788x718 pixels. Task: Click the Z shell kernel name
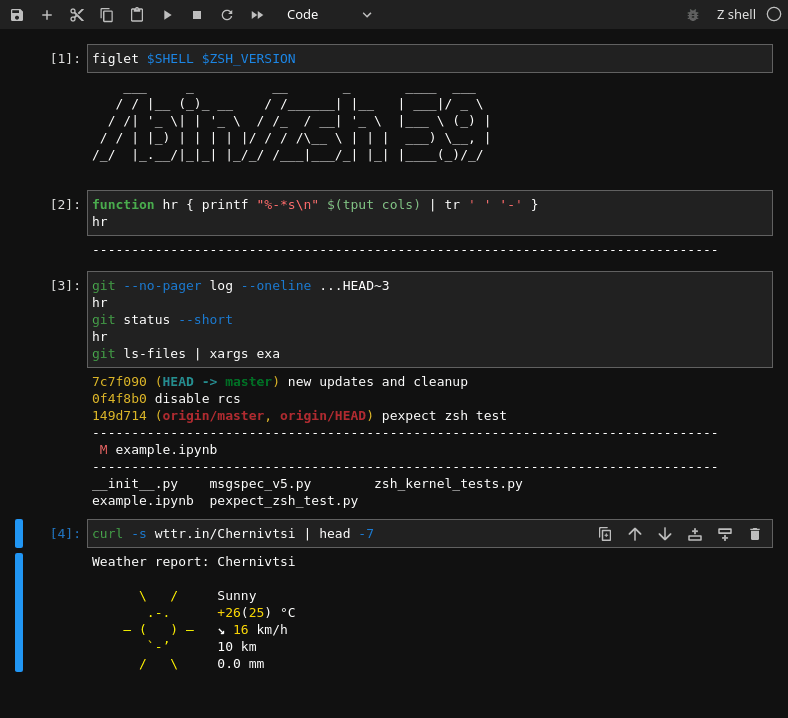coord(736,15)
